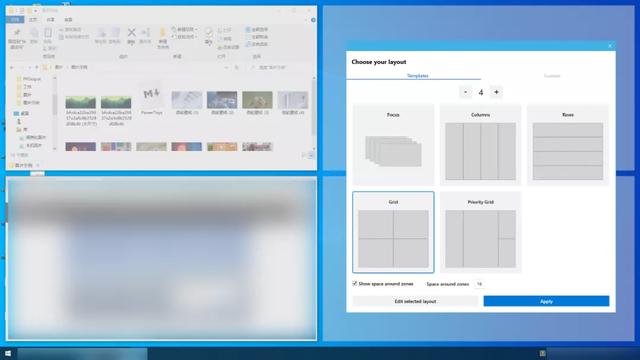The width and height of the screenshot is (640, 360).
Task: Click the large icons view toggle in Explorer
Action: coord(311,156)
